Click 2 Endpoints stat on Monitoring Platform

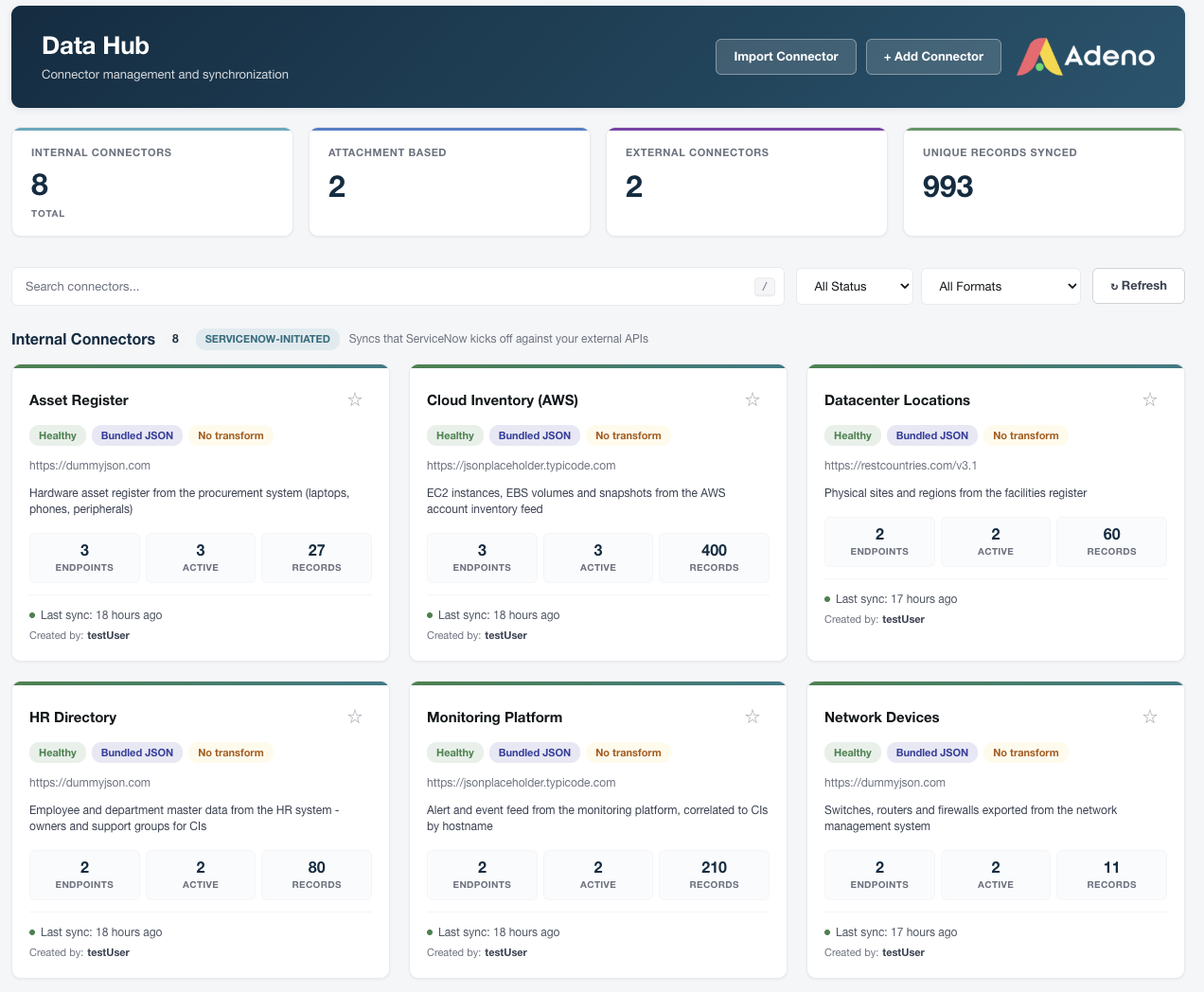click(x=482, y=875)
